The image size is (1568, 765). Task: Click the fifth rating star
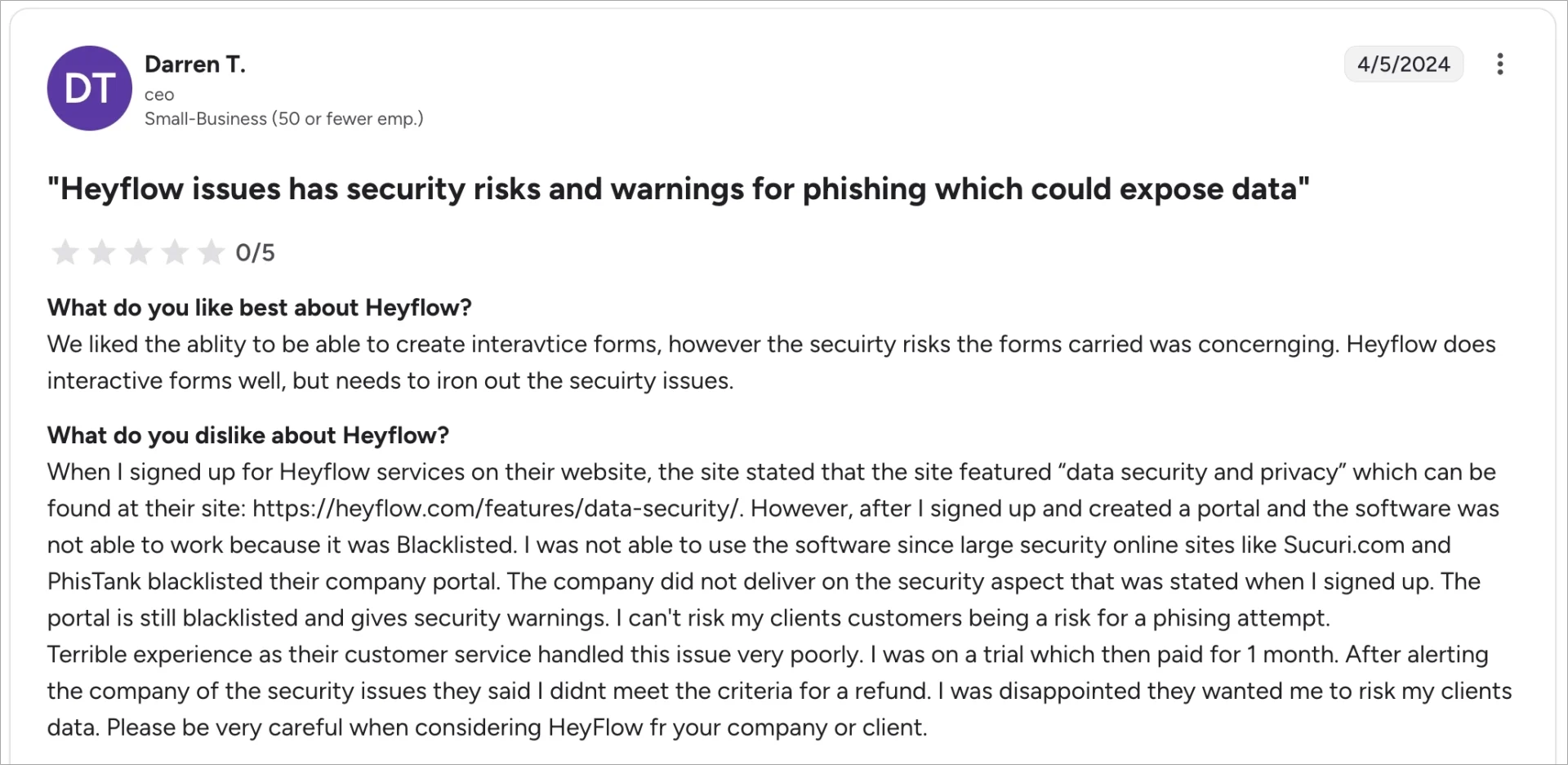point(211,252)
